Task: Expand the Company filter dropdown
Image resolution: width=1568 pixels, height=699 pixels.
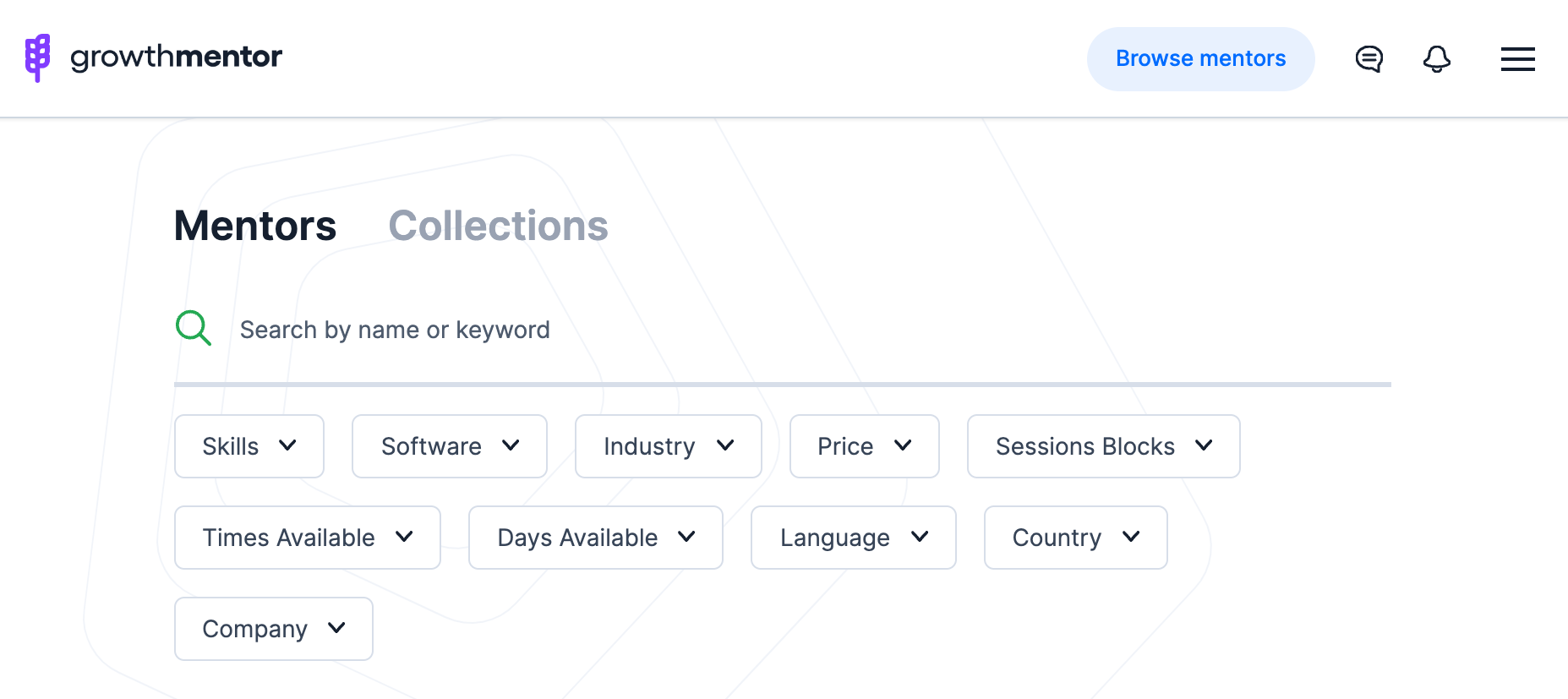Action: coord(274,629)
